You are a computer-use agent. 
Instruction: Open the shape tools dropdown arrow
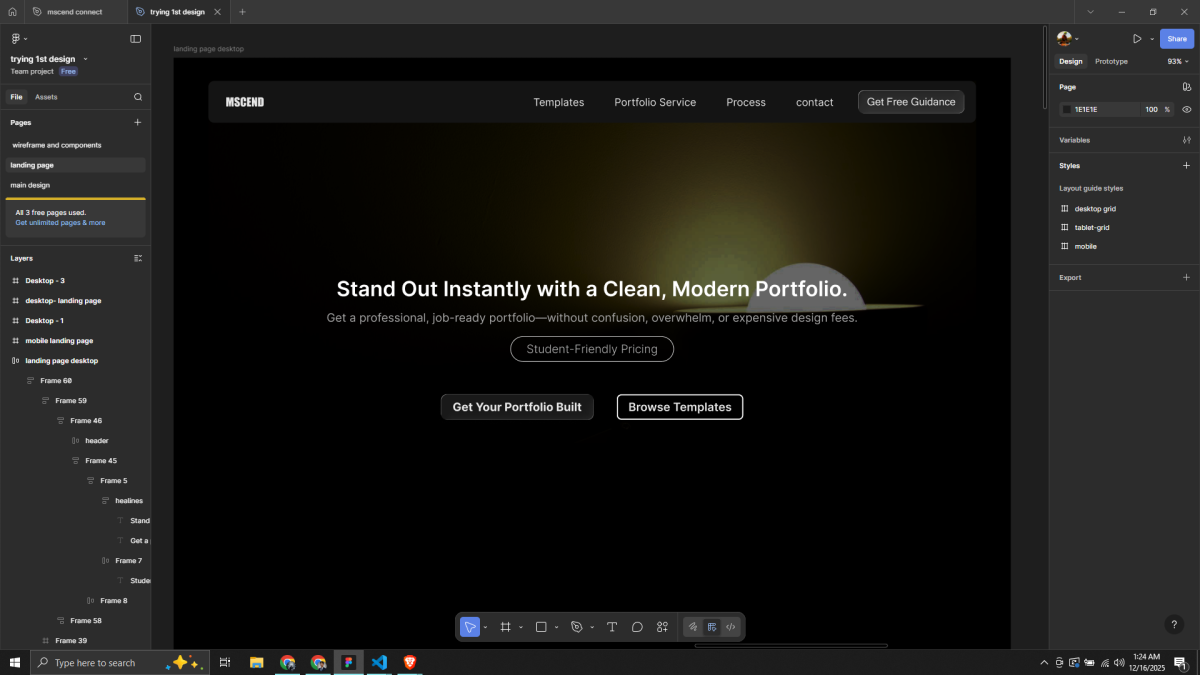click(556, 627)
